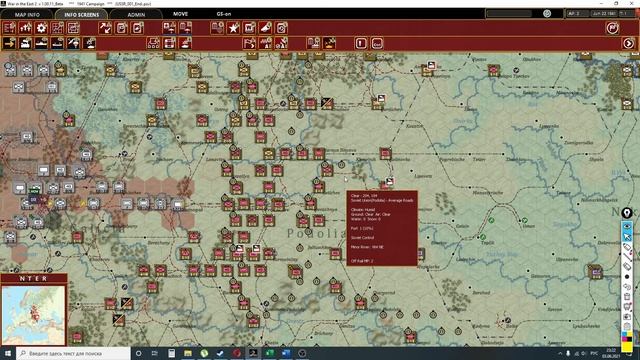Select the ship naval transport mode icon
640x360 pixels.
tap(41, 43)
